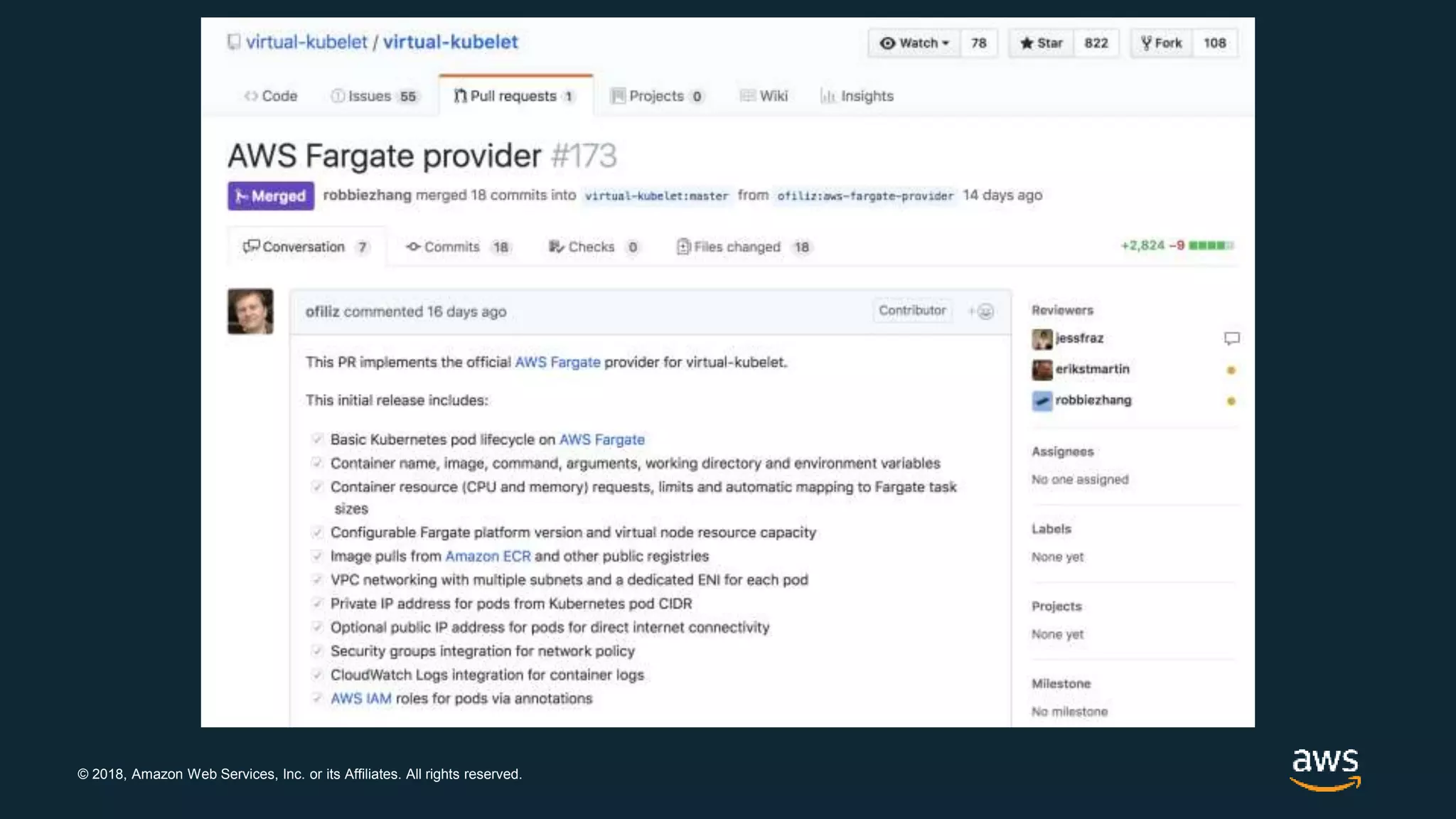1456x819 pixels.
Task: Toggle the CloudWatch Logs integration checkbox
Action: click(317, 675)
